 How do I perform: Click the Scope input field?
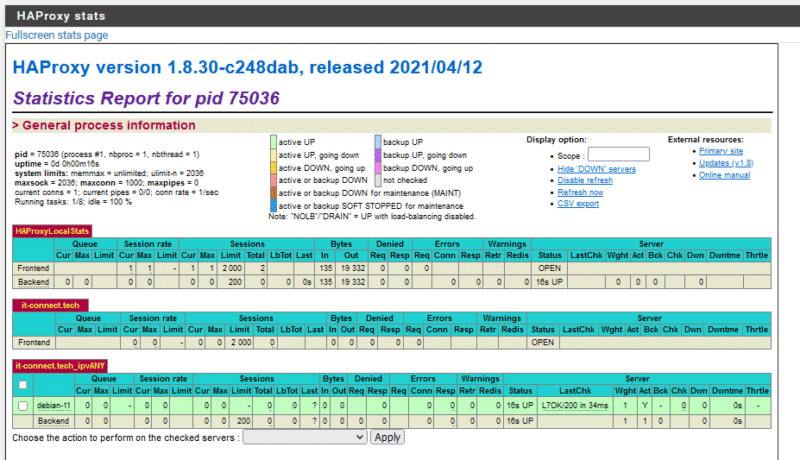(x=618, y=154)
